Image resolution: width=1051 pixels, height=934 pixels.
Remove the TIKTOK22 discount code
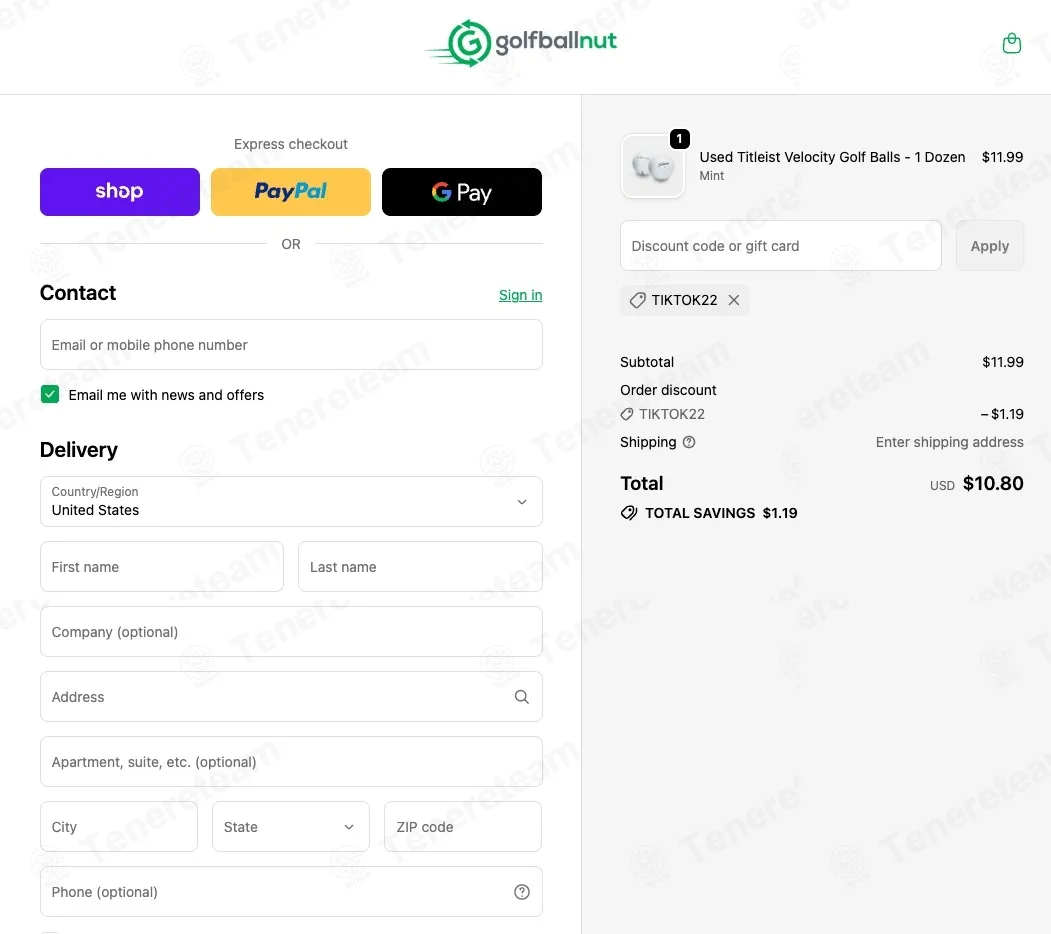point(734,300)
